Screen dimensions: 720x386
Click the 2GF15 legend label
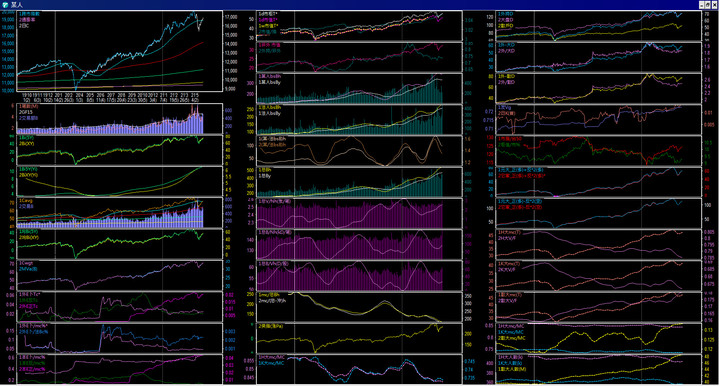point(26,112)
